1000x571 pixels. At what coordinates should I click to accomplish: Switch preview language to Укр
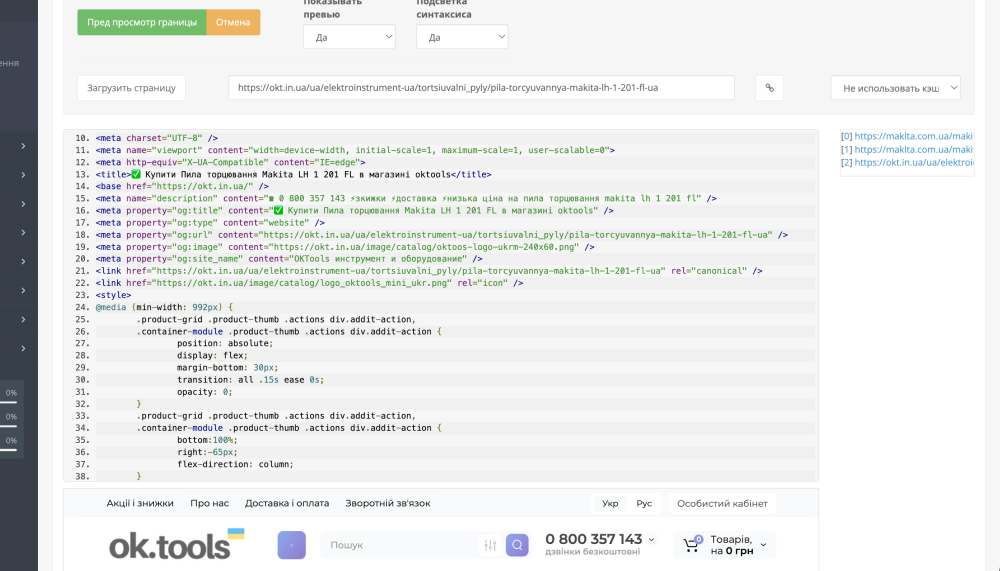pos(610,503)
